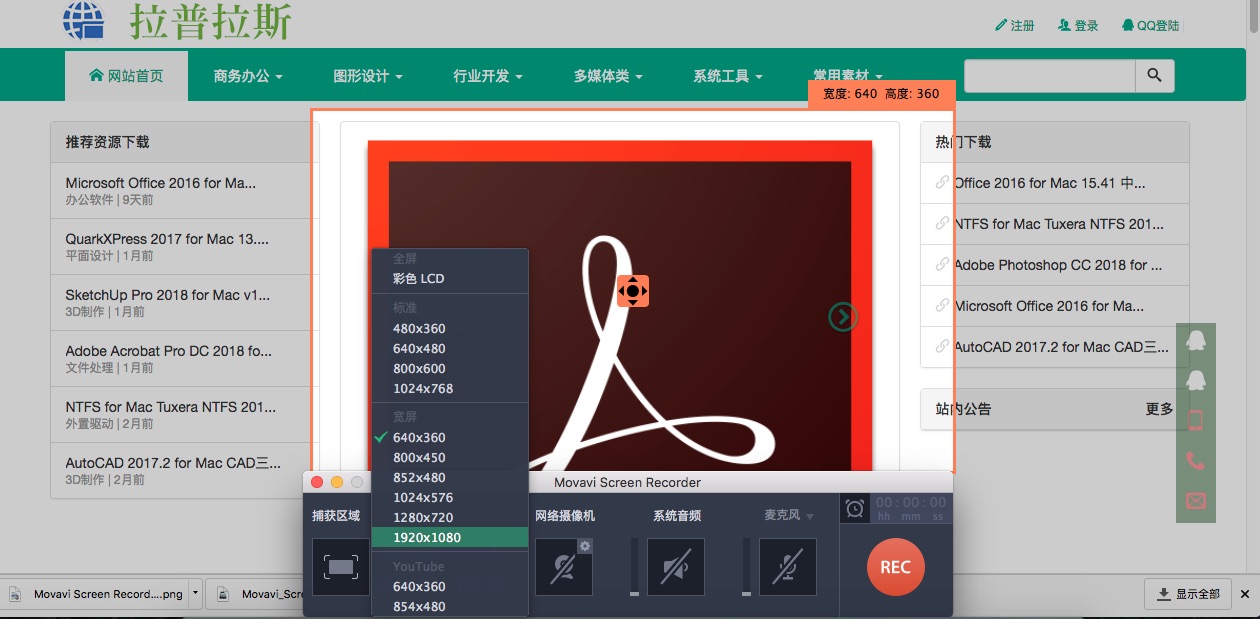Viewport: 1260px width, 619px height.
Task: Open webcam settings gear
Action: [585, 545]
